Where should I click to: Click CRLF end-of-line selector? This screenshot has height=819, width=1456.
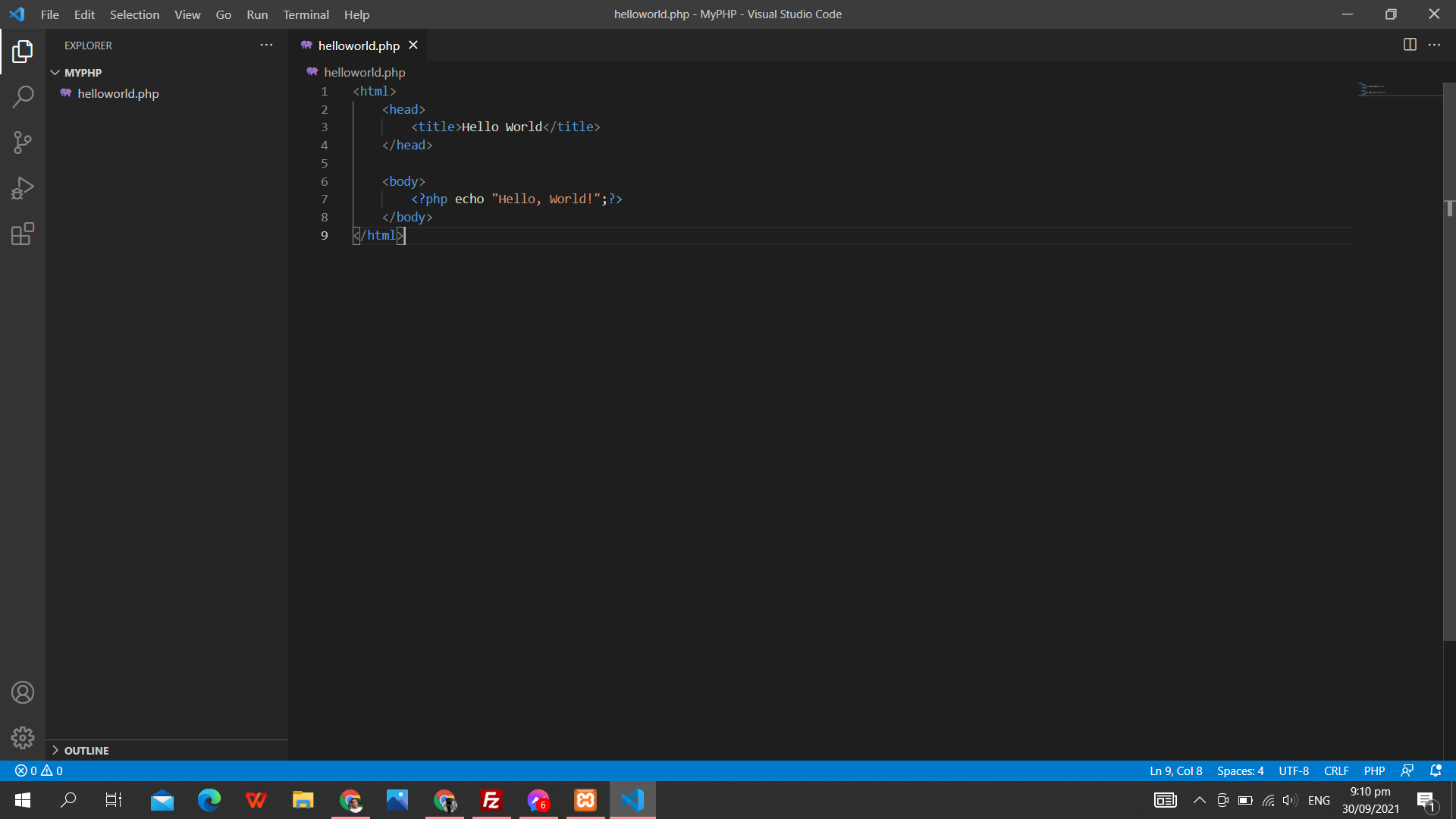1336,770
